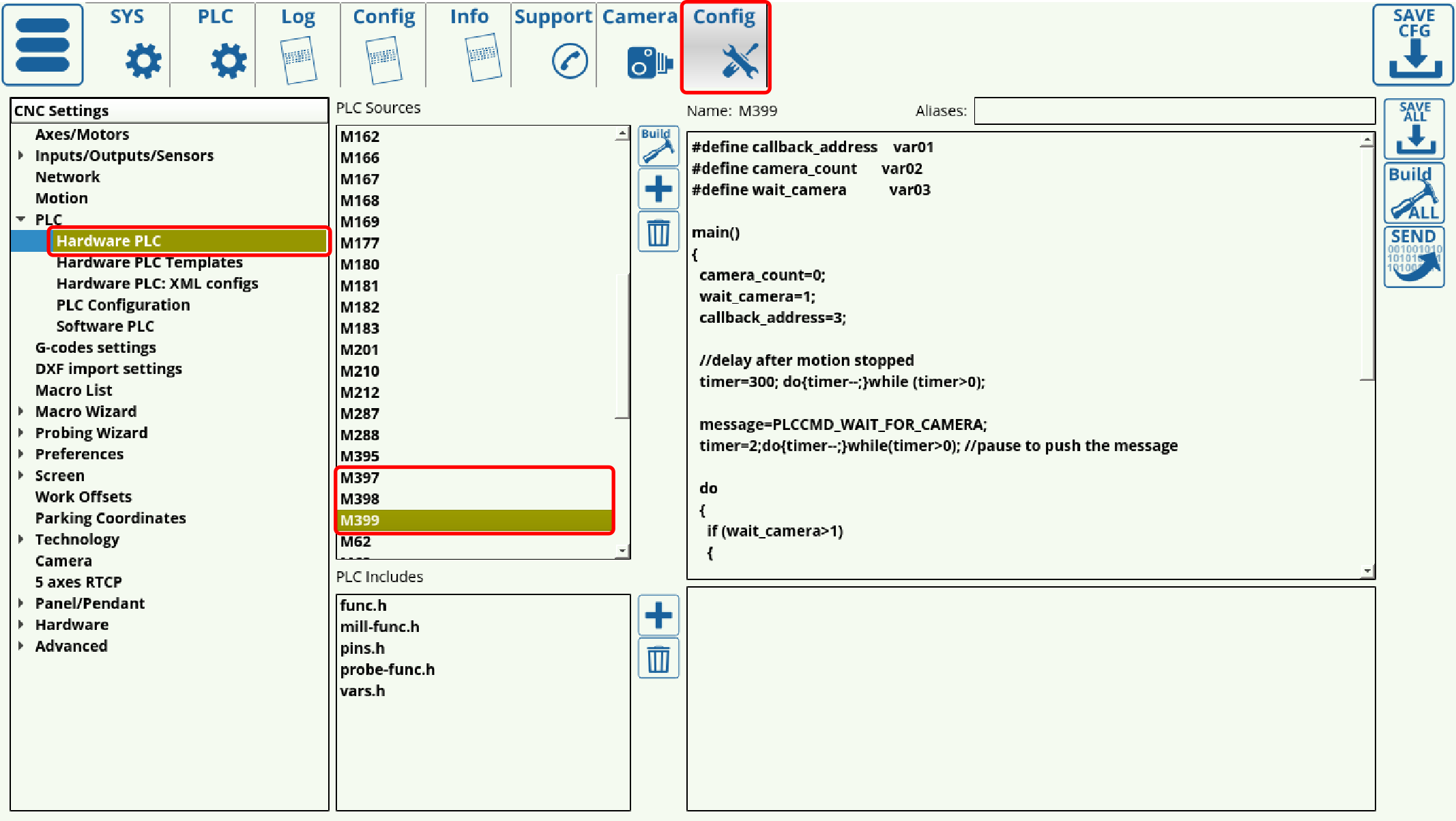
Task: Expand the Macro Wizard node
Action: coord(21,412)
